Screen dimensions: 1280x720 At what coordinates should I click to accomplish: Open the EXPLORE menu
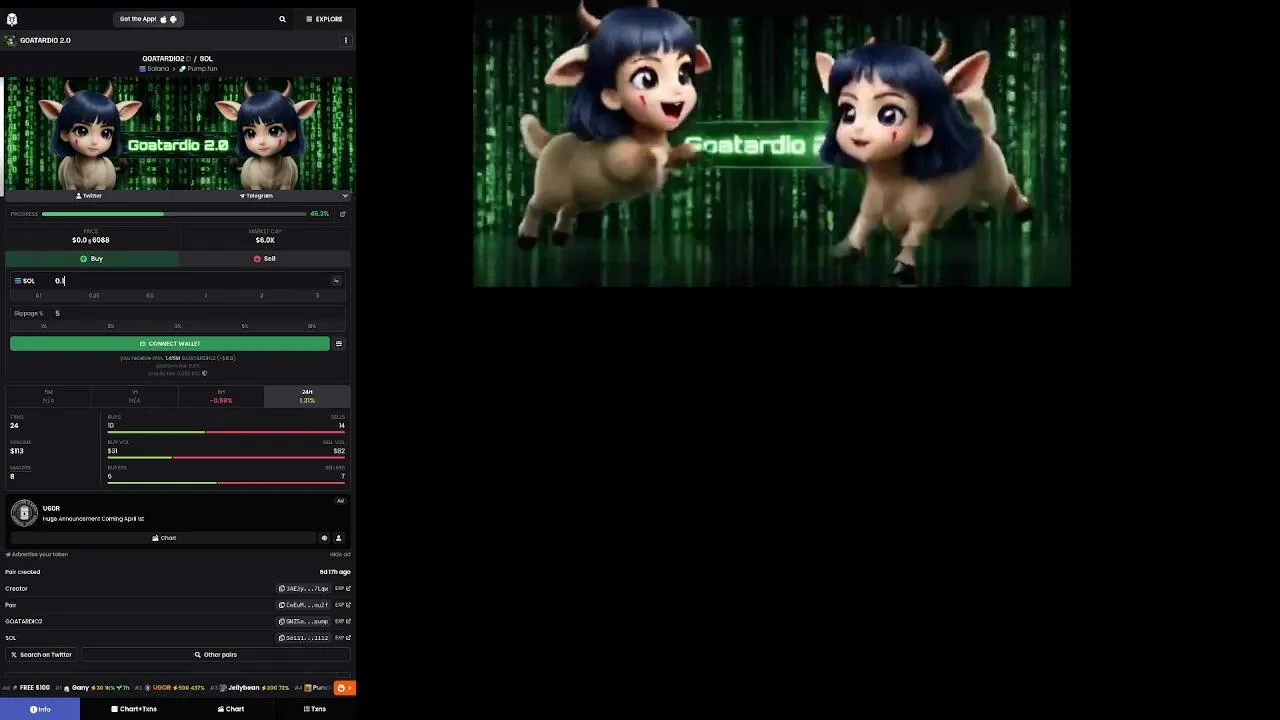324,19
